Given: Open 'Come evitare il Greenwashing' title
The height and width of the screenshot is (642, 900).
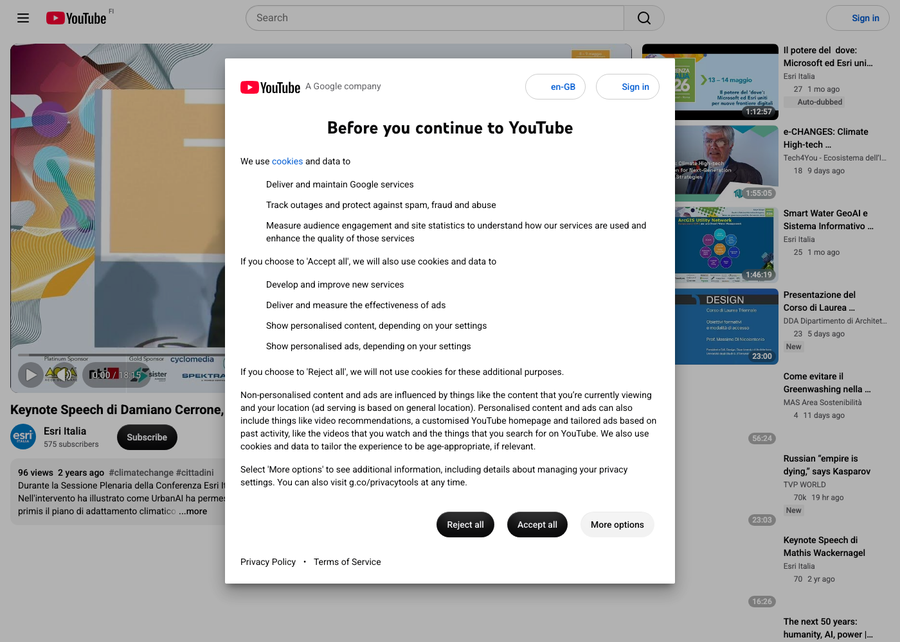Looking at the screenshot, I should click(827, 383).
